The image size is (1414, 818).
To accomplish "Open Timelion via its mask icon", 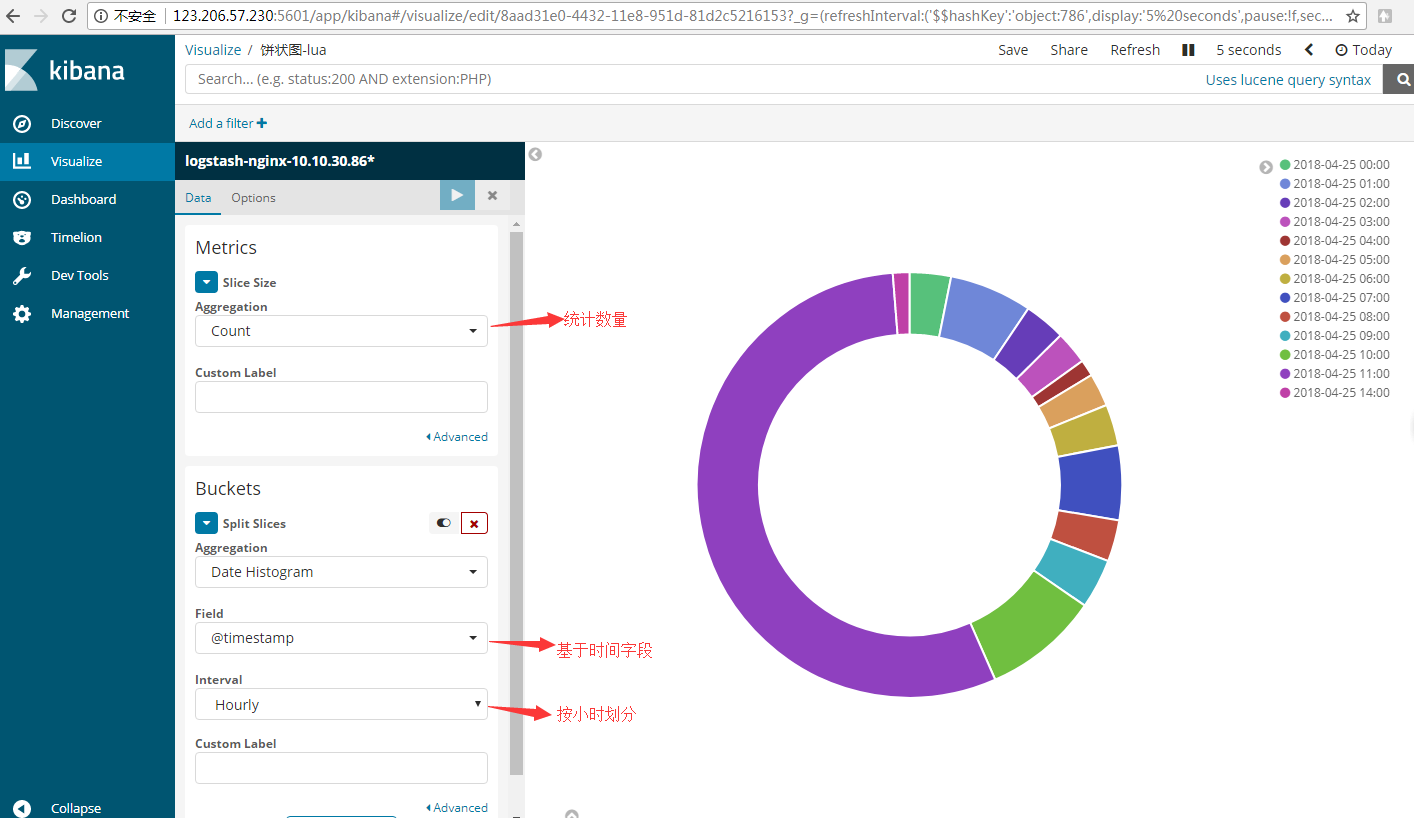I will [22, 237].
